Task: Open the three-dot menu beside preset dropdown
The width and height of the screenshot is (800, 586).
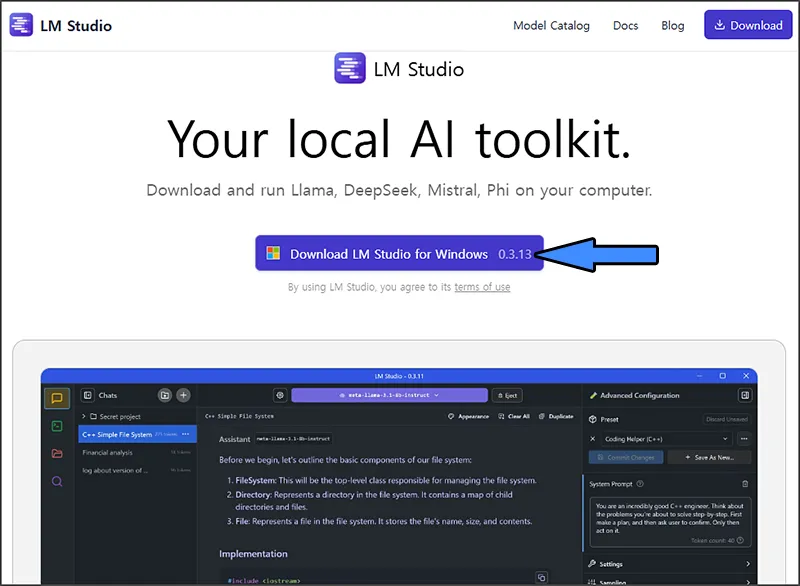Action: click(744, 439)
